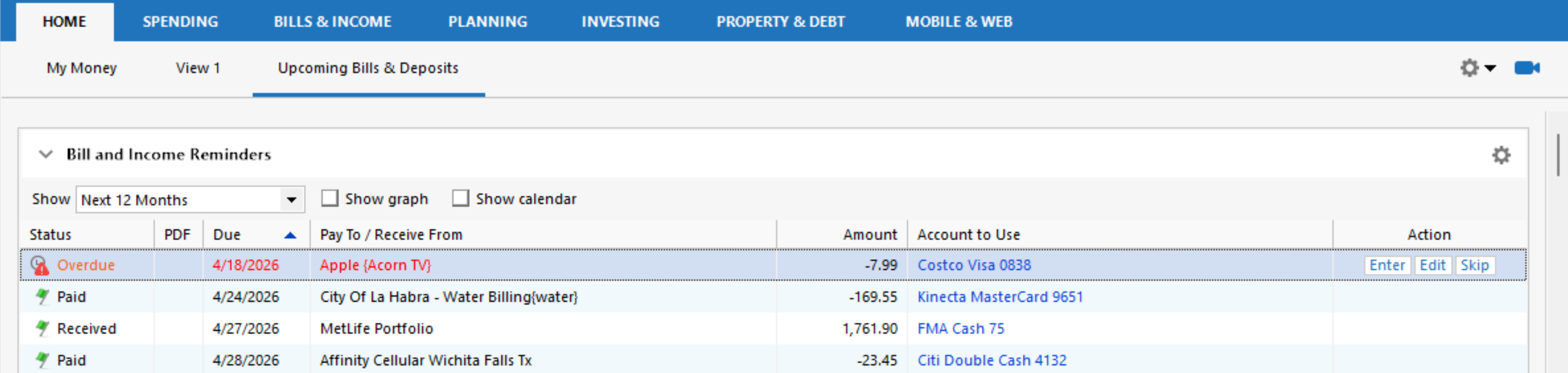
Task: Sort by the Status column header
Action: click(x=51, y=235)
